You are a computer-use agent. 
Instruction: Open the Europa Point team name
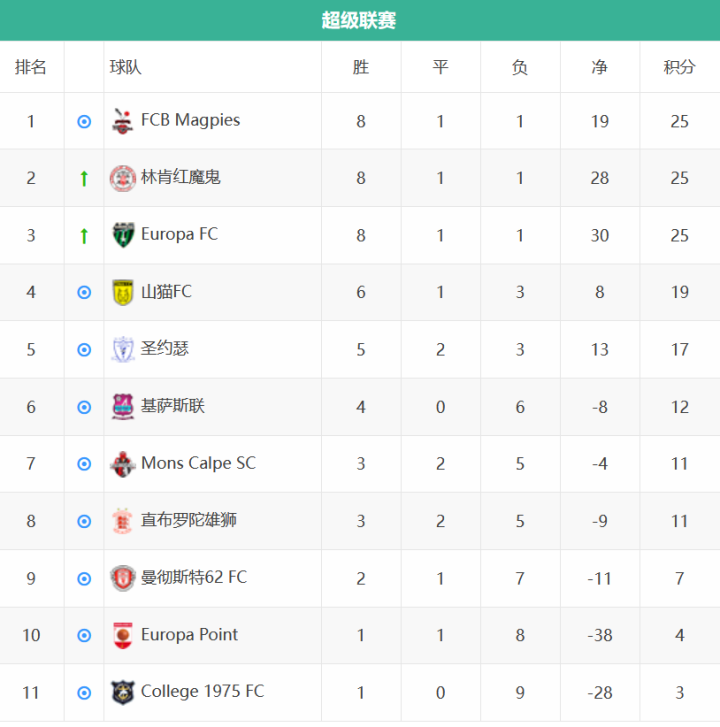coord(189,634)
